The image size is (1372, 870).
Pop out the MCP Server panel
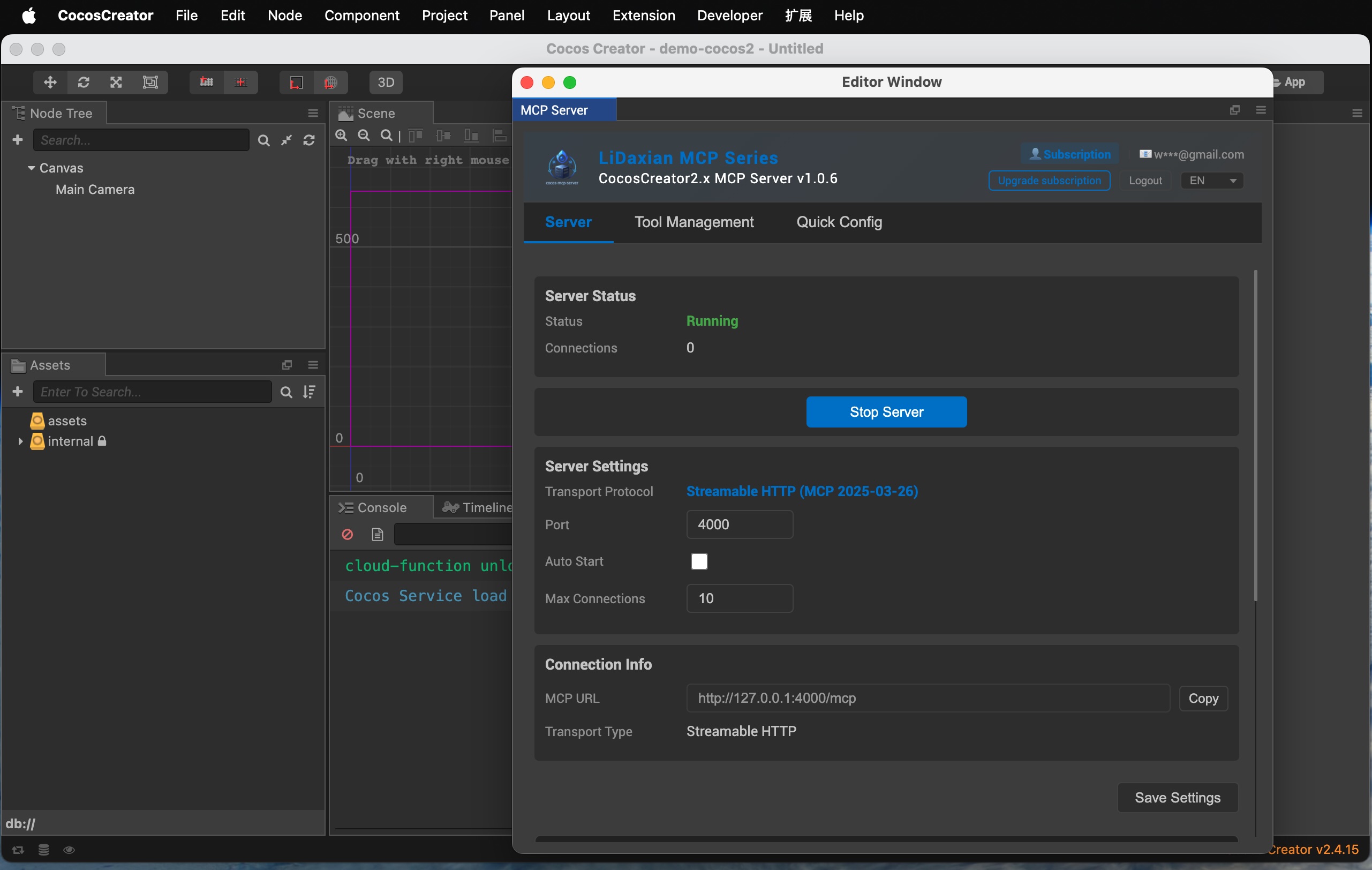(x=1235, y=109)
